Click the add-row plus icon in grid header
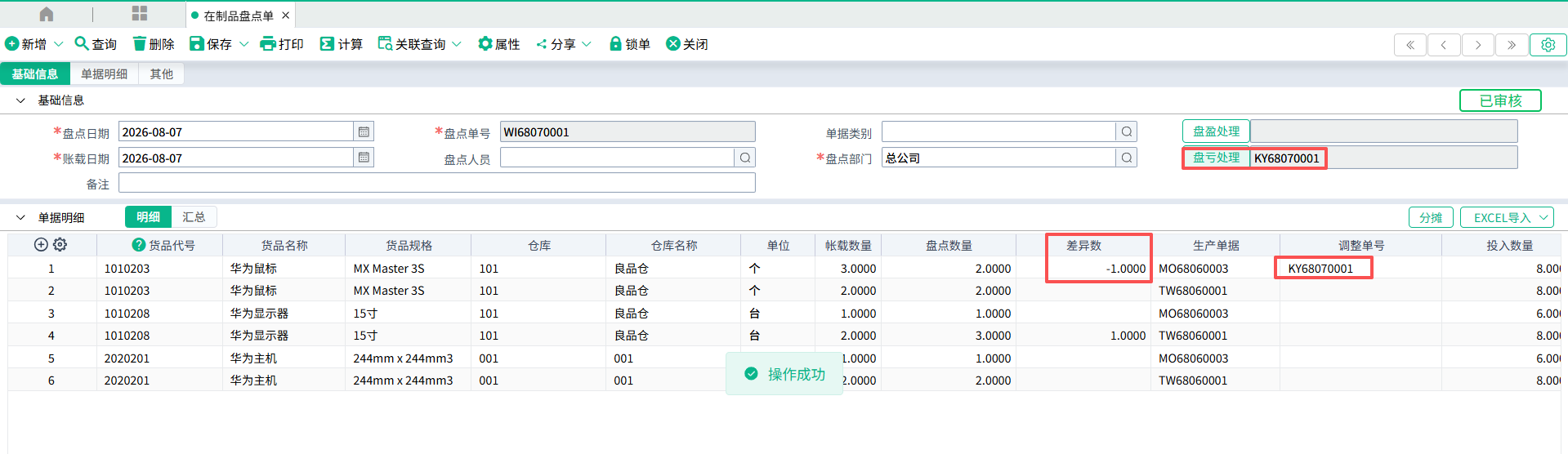The height and width of the screenshot is (454, 1568). pos(41,244)
